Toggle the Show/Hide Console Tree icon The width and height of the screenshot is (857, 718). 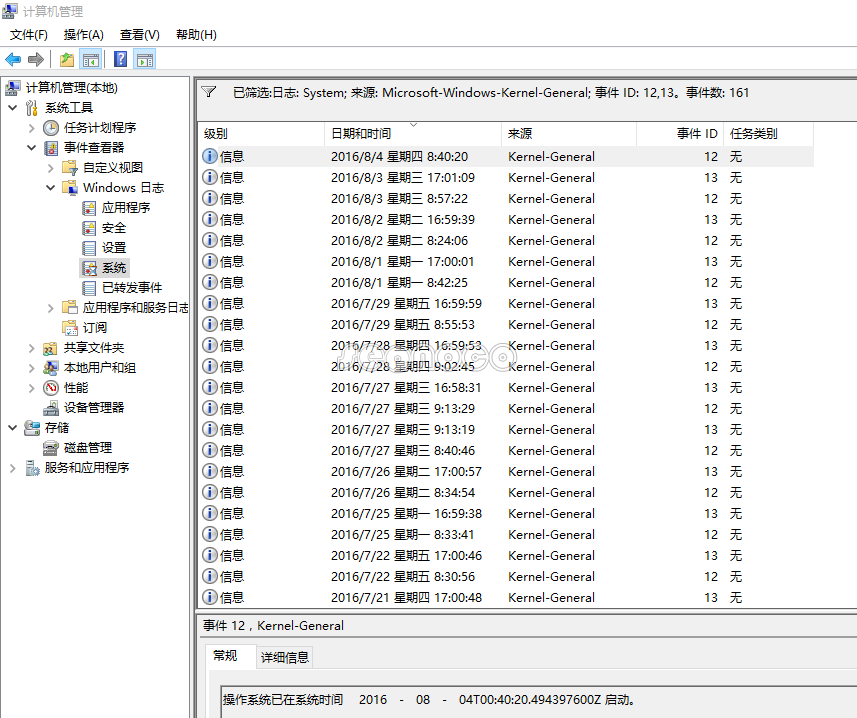point(91,60)
